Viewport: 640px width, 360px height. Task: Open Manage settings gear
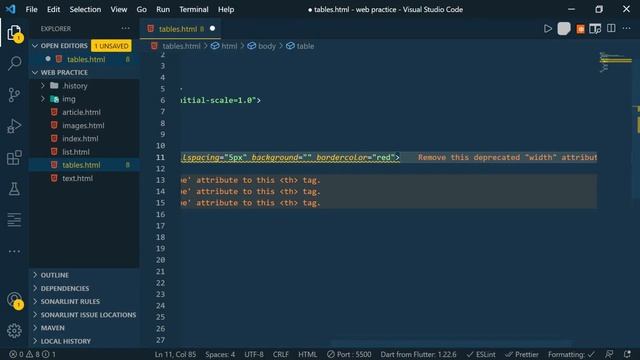[14, 331]
